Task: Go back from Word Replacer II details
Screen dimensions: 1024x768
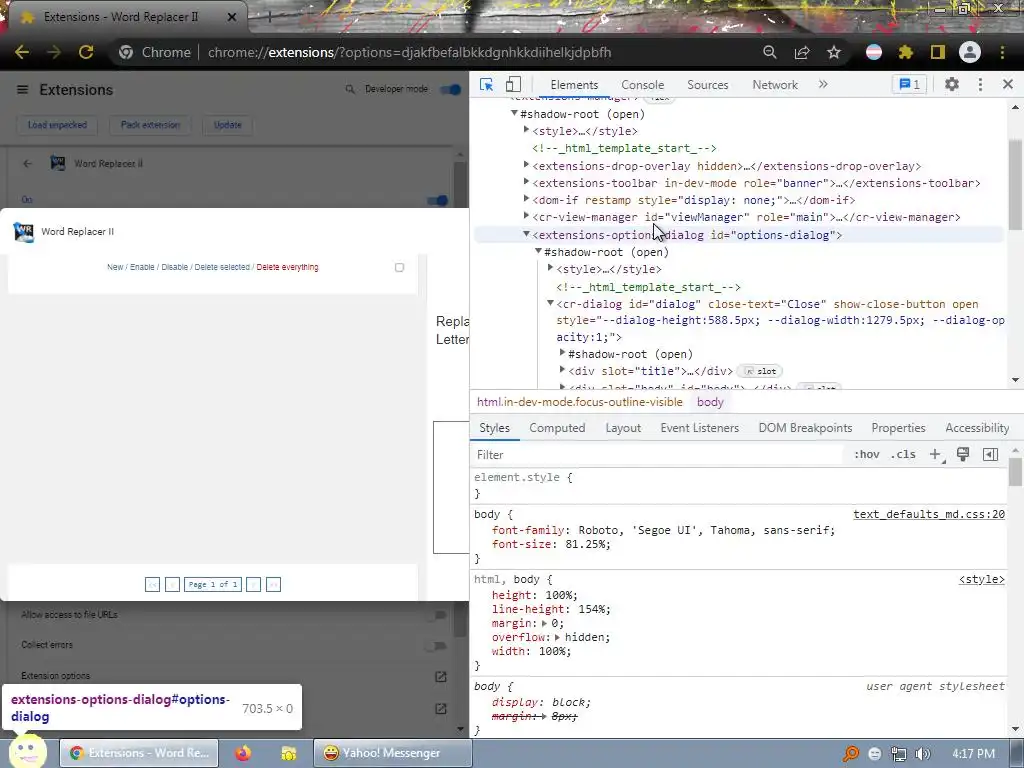Action: pyautogui.click(x=27, y=163)
